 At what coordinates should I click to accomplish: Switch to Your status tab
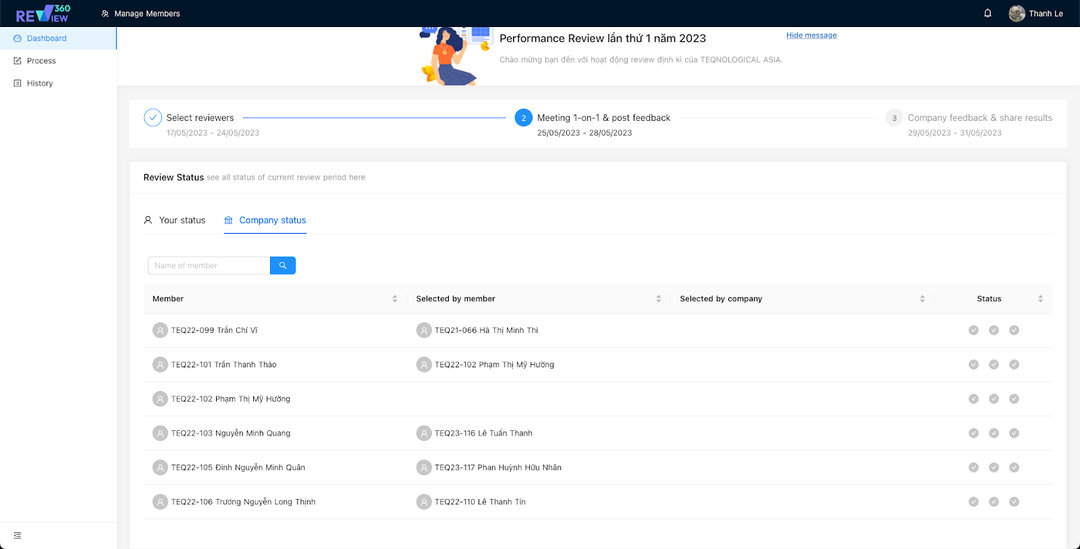175,220
